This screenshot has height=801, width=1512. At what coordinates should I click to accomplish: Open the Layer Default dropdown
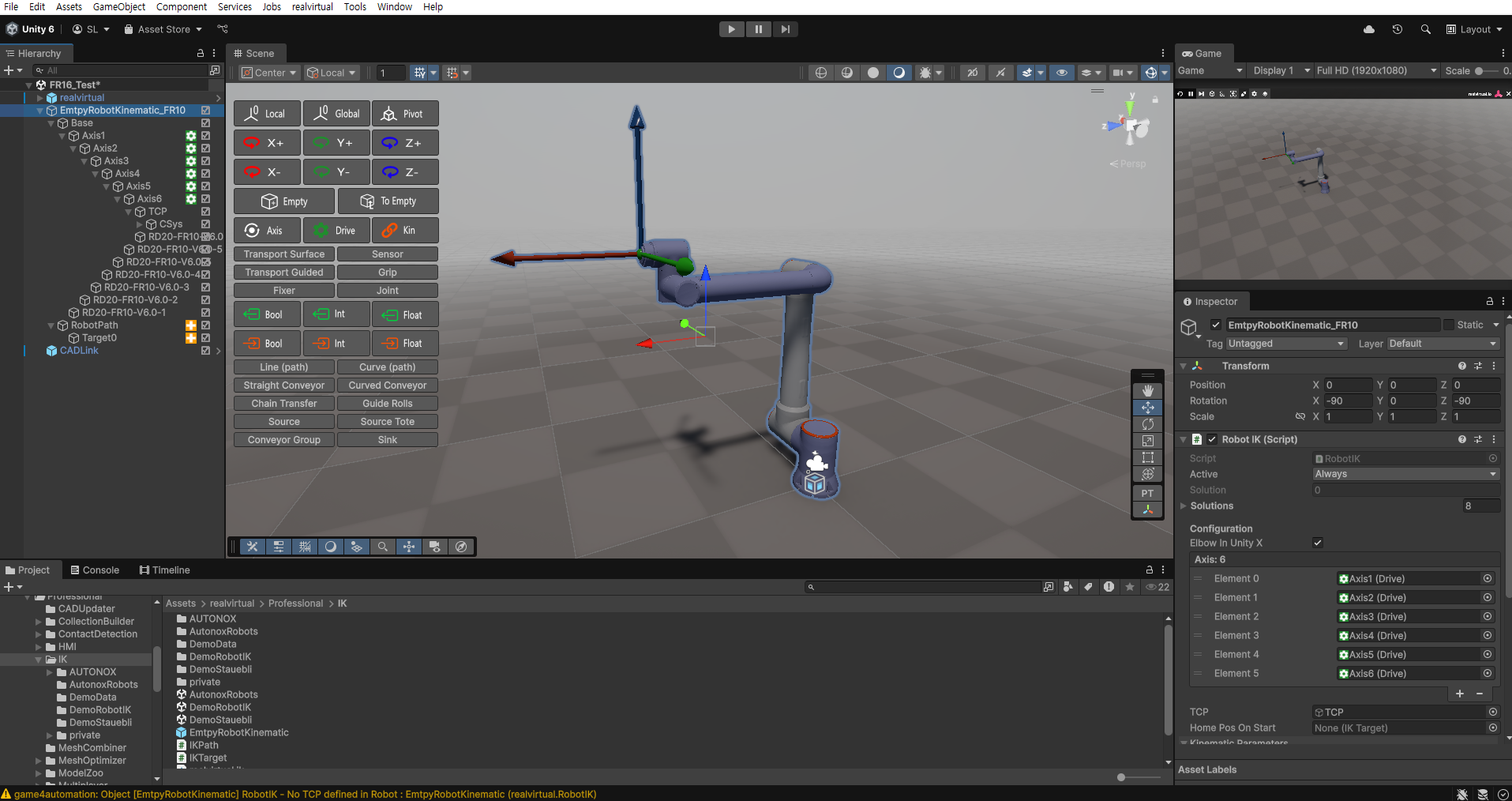[1443, 344]
